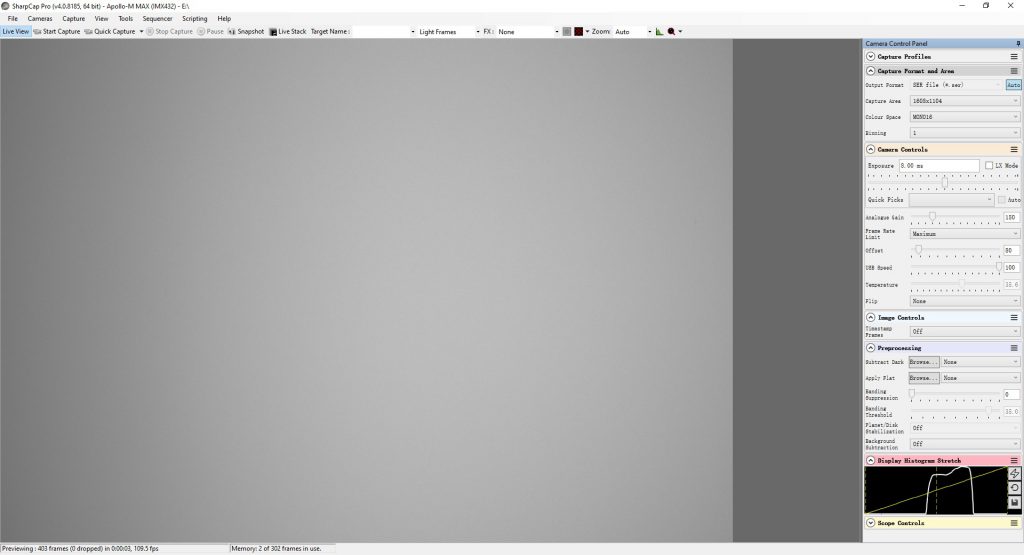
Task: Open the Camera Controls section hamburger menu
Action: click(1014, 150)
